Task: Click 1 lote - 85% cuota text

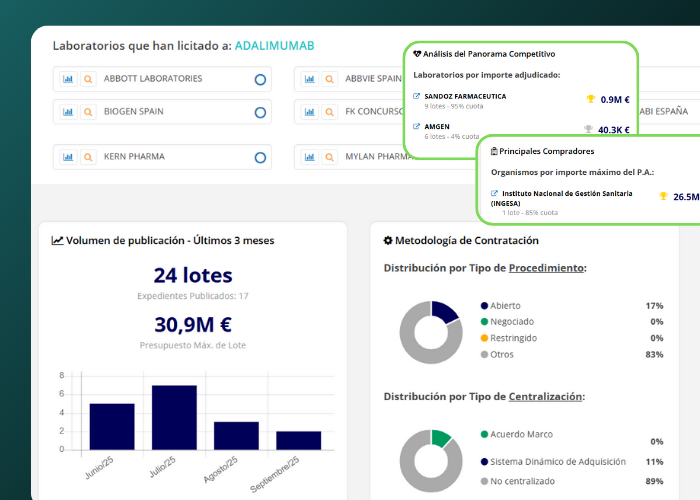Action: click(530, 212)
